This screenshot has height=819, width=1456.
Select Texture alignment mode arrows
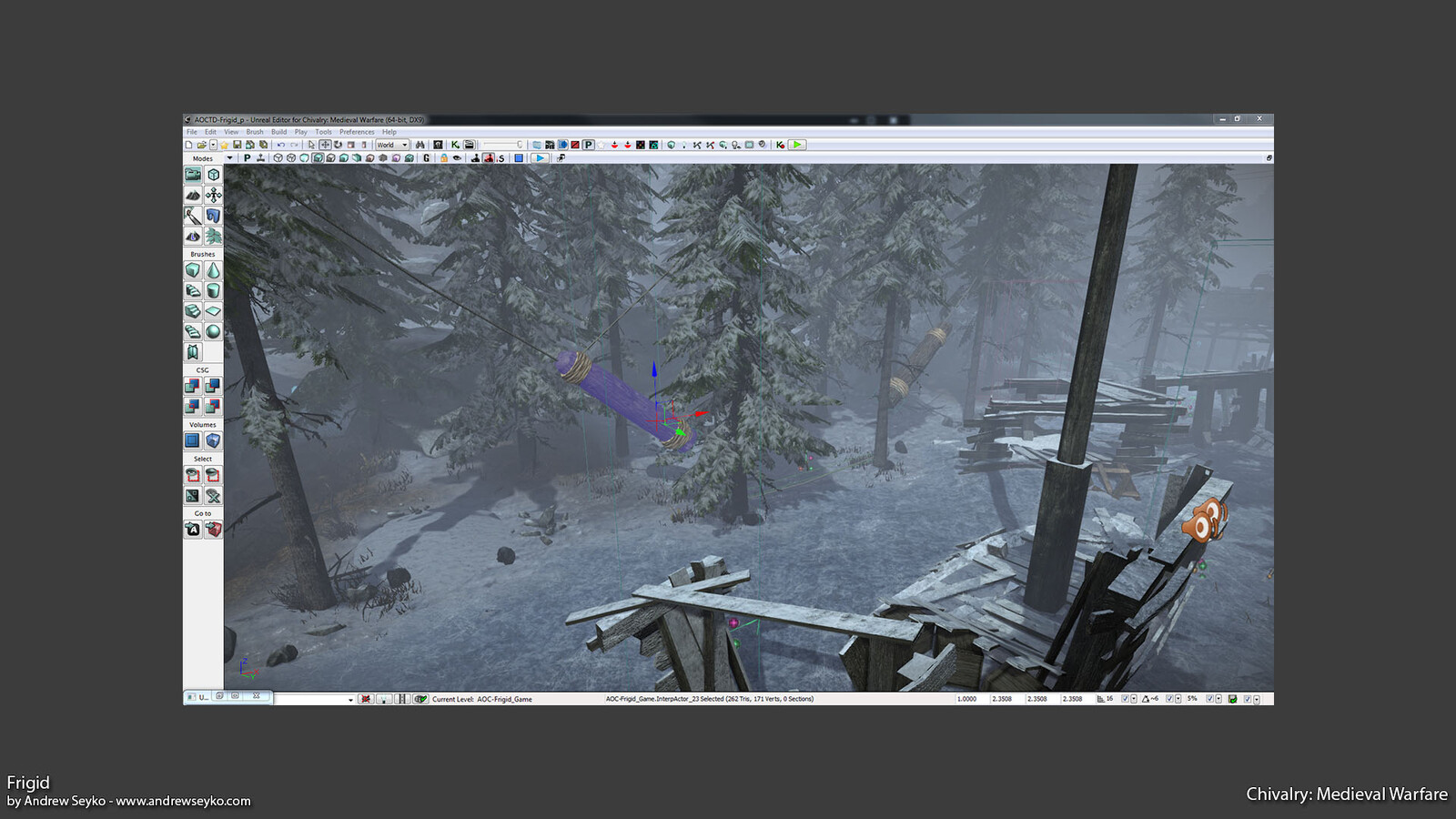213,195
